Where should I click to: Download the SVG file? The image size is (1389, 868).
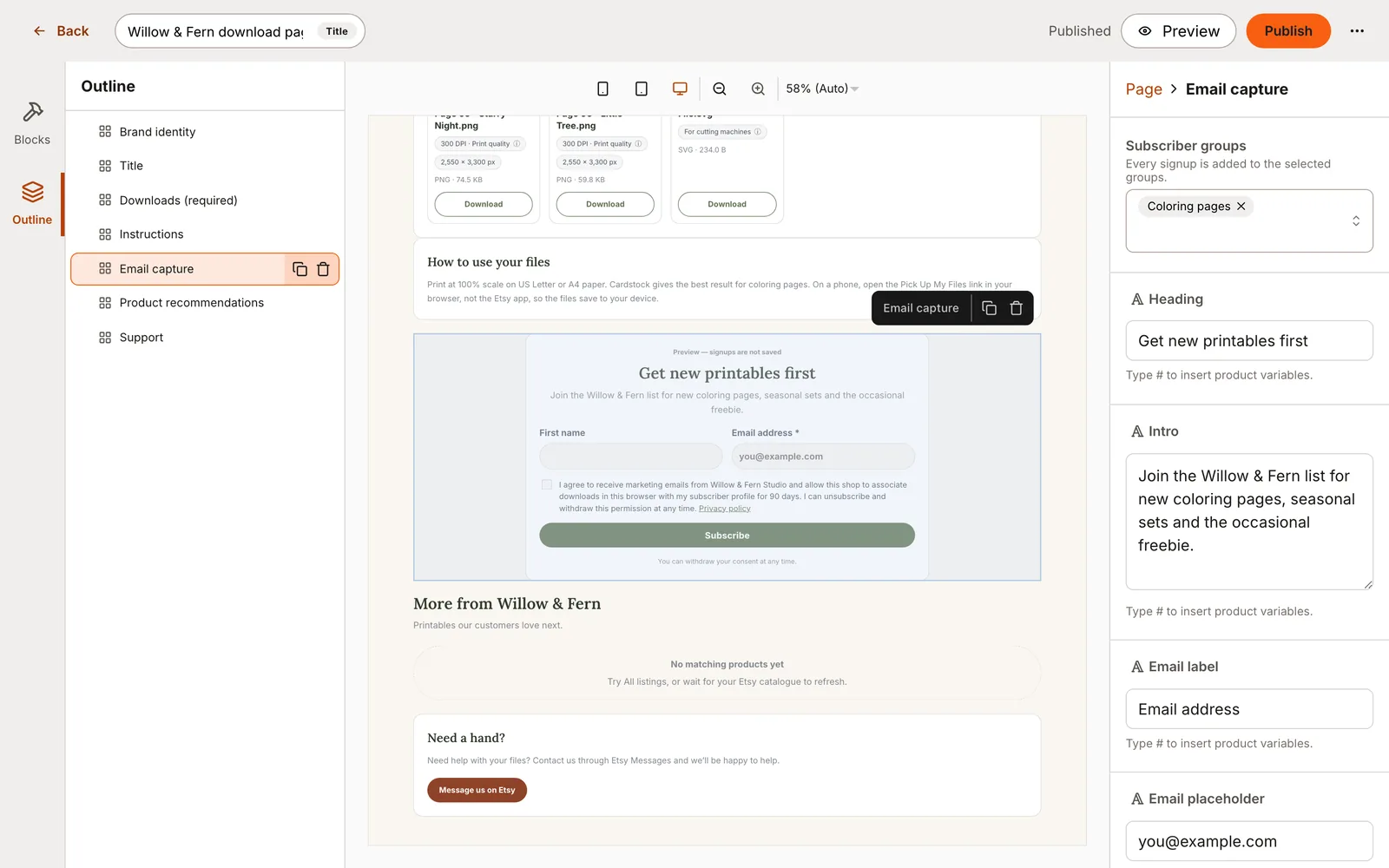coord(727,204)
